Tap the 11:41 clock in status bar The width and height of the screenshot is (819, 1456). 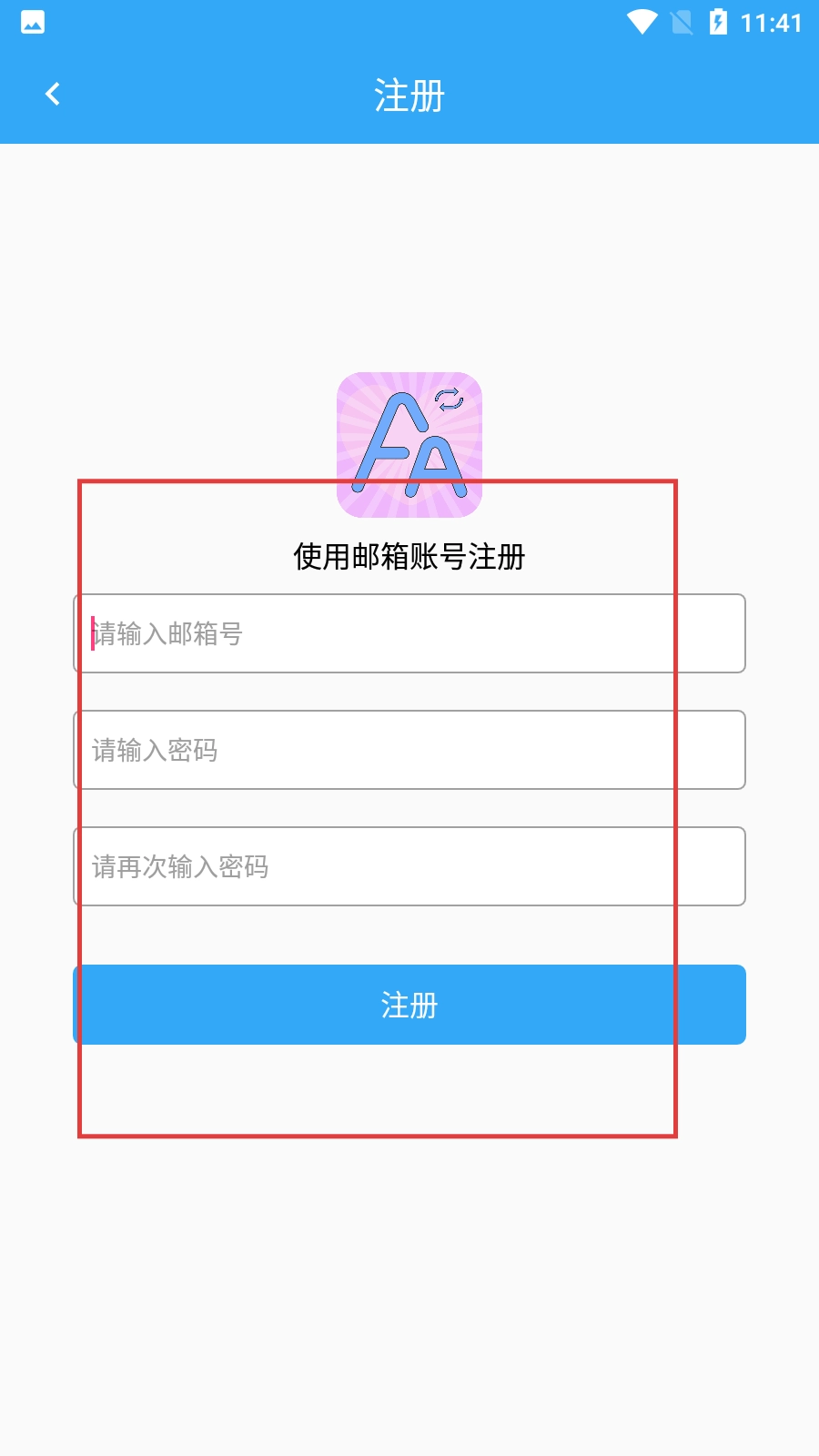coord(771,23)
